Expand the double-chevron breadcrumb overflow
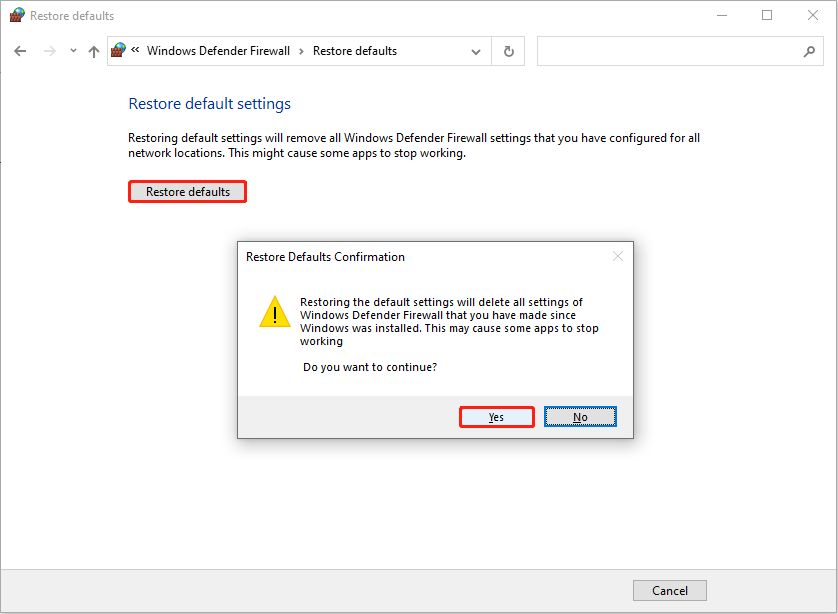Screen dimensions: 838x614 tap(136, 51)
